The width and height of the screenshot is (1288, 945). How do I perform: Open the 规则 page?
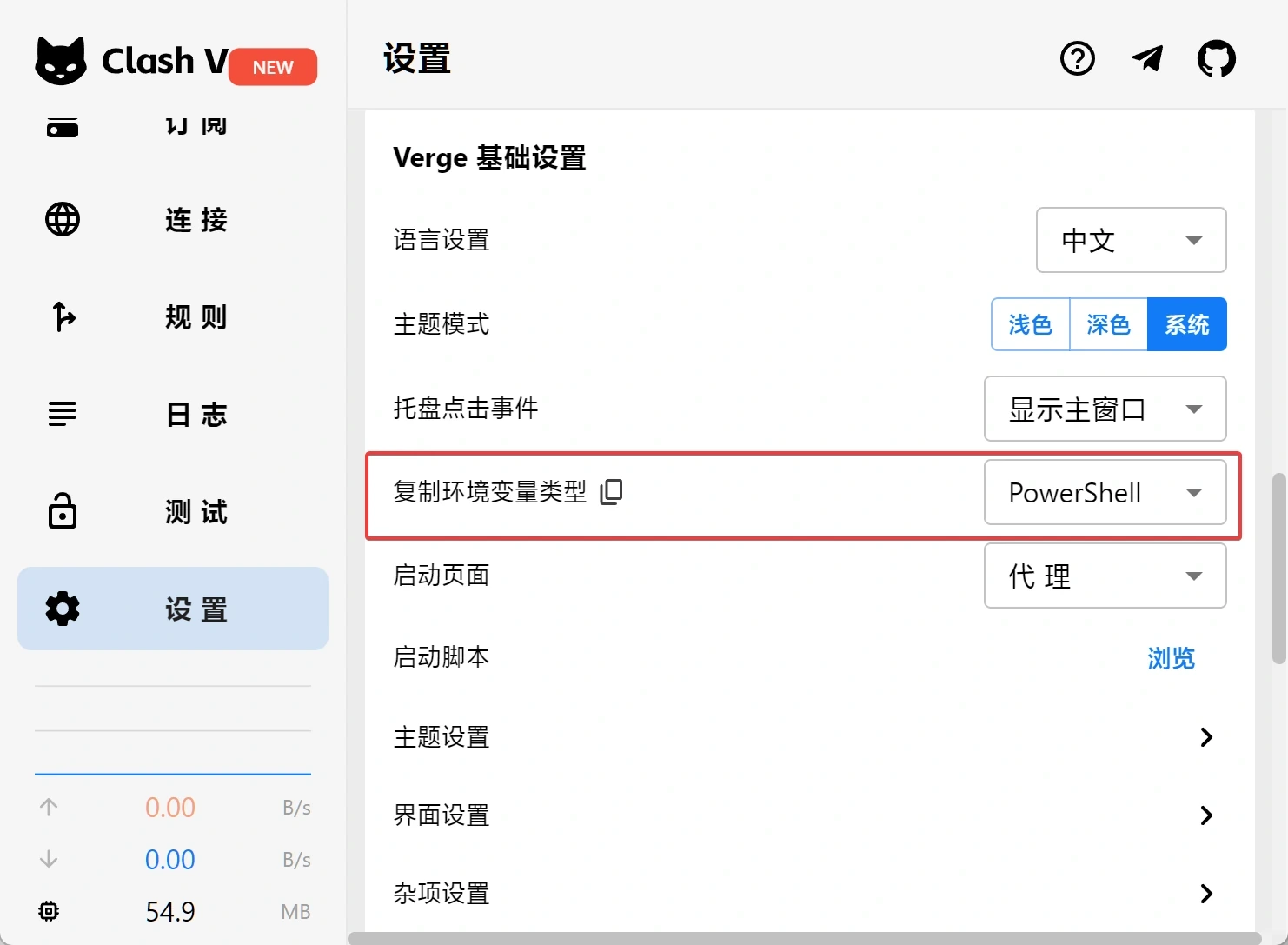click(173, 316)
